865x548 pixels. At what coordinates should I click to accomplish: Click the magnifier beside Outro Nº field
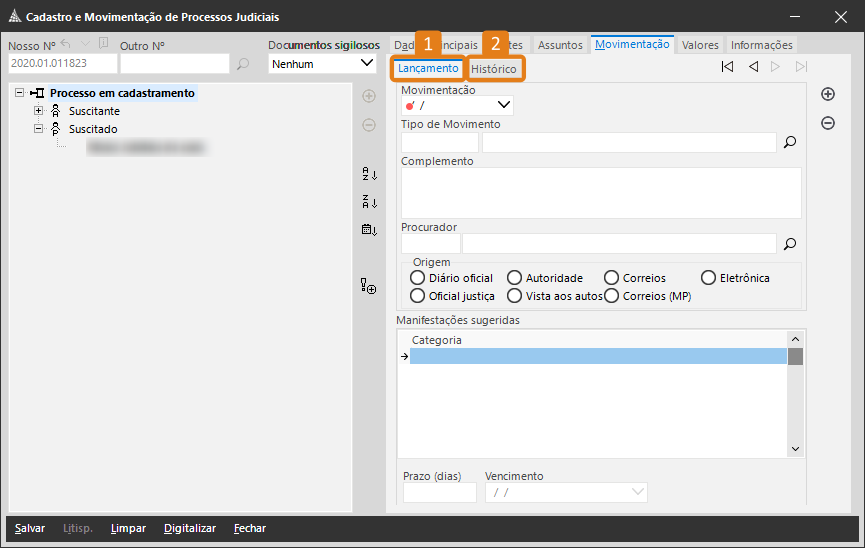click(x=243, y=64)
